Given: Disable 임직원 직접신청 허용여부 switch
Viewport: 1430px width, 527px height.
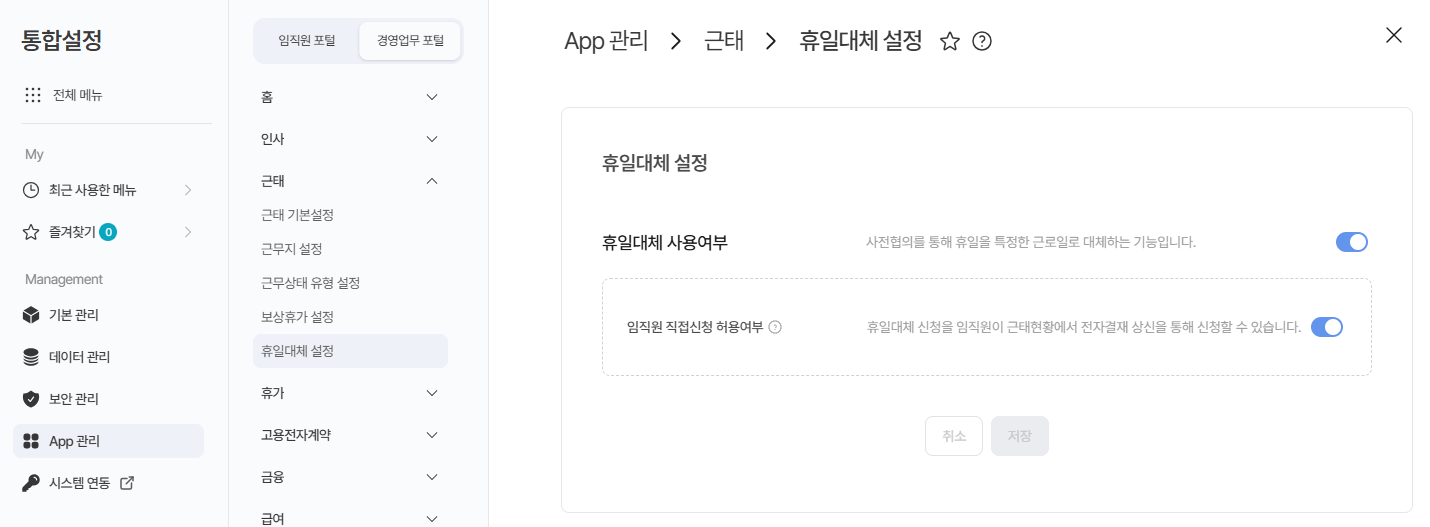Looking at the screenshot, I should pos(1326,327).
